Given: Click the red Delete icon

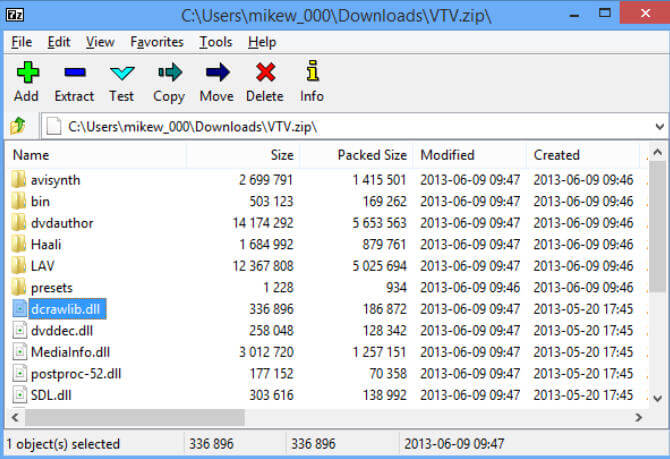Looking at the screenshot, I should [x=264, y=73].
